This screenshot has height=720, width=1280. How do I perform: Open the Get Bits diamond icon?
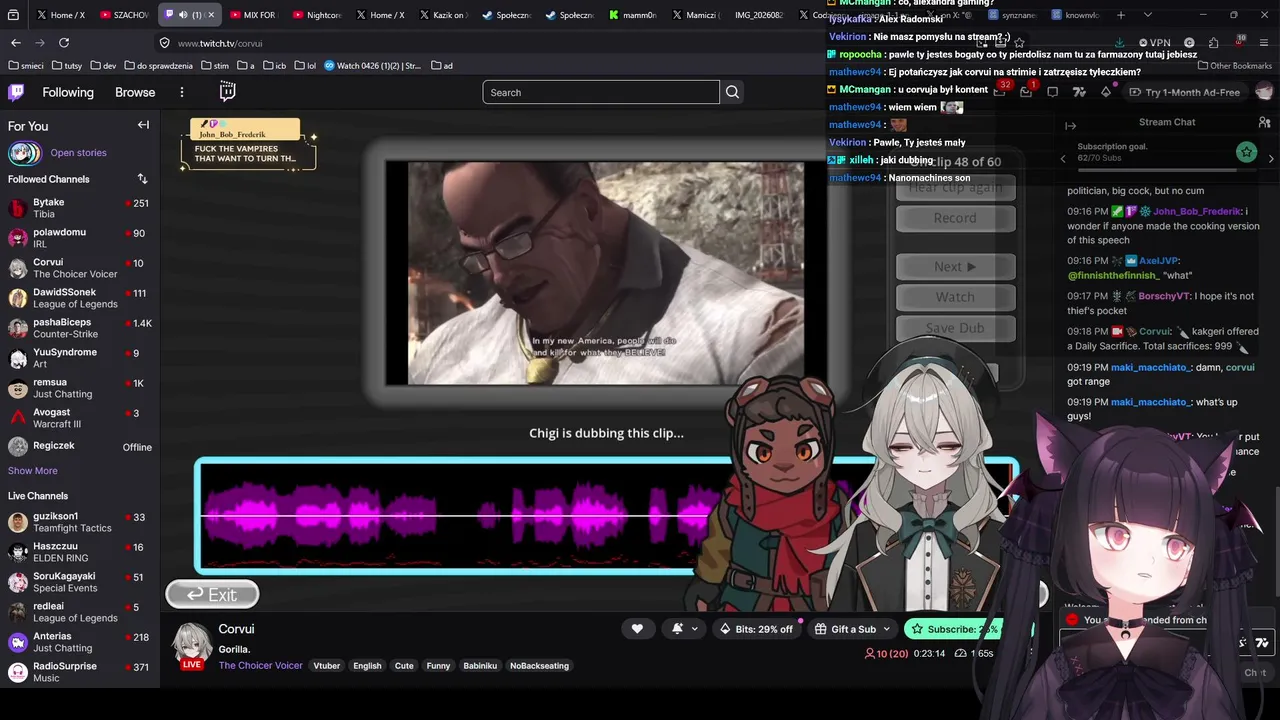[1105, 92]
